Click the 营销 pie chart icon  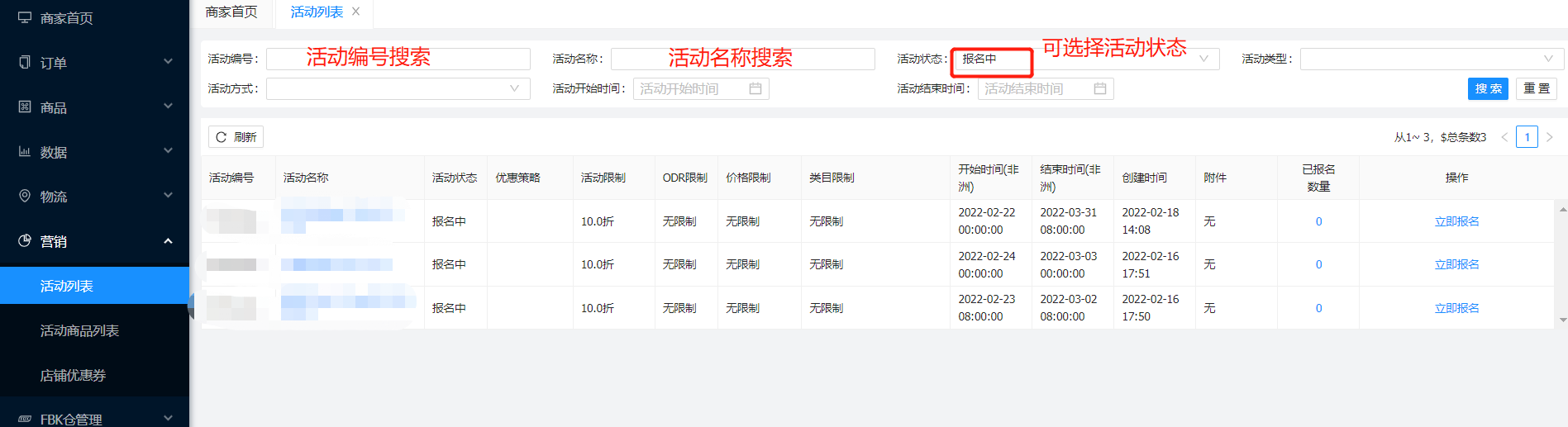25,240
